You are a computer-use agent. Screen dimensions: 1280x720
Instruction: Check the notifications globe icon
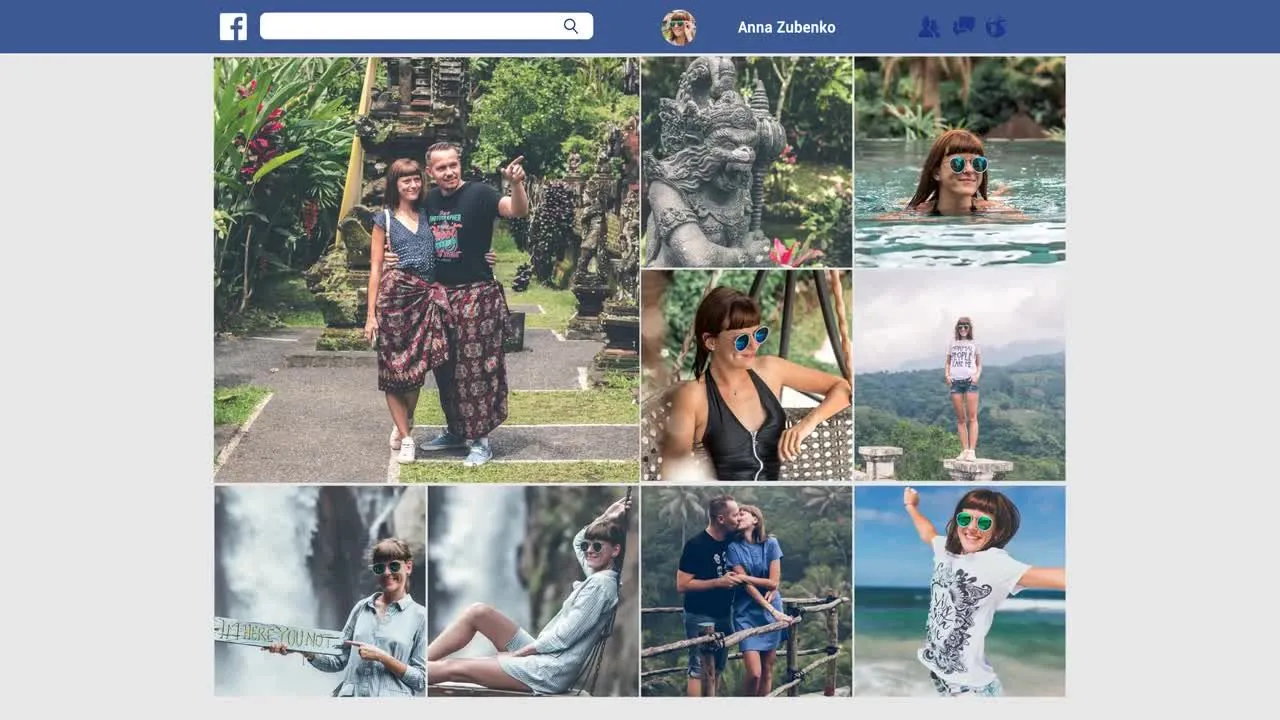click(x=996, y=27)
